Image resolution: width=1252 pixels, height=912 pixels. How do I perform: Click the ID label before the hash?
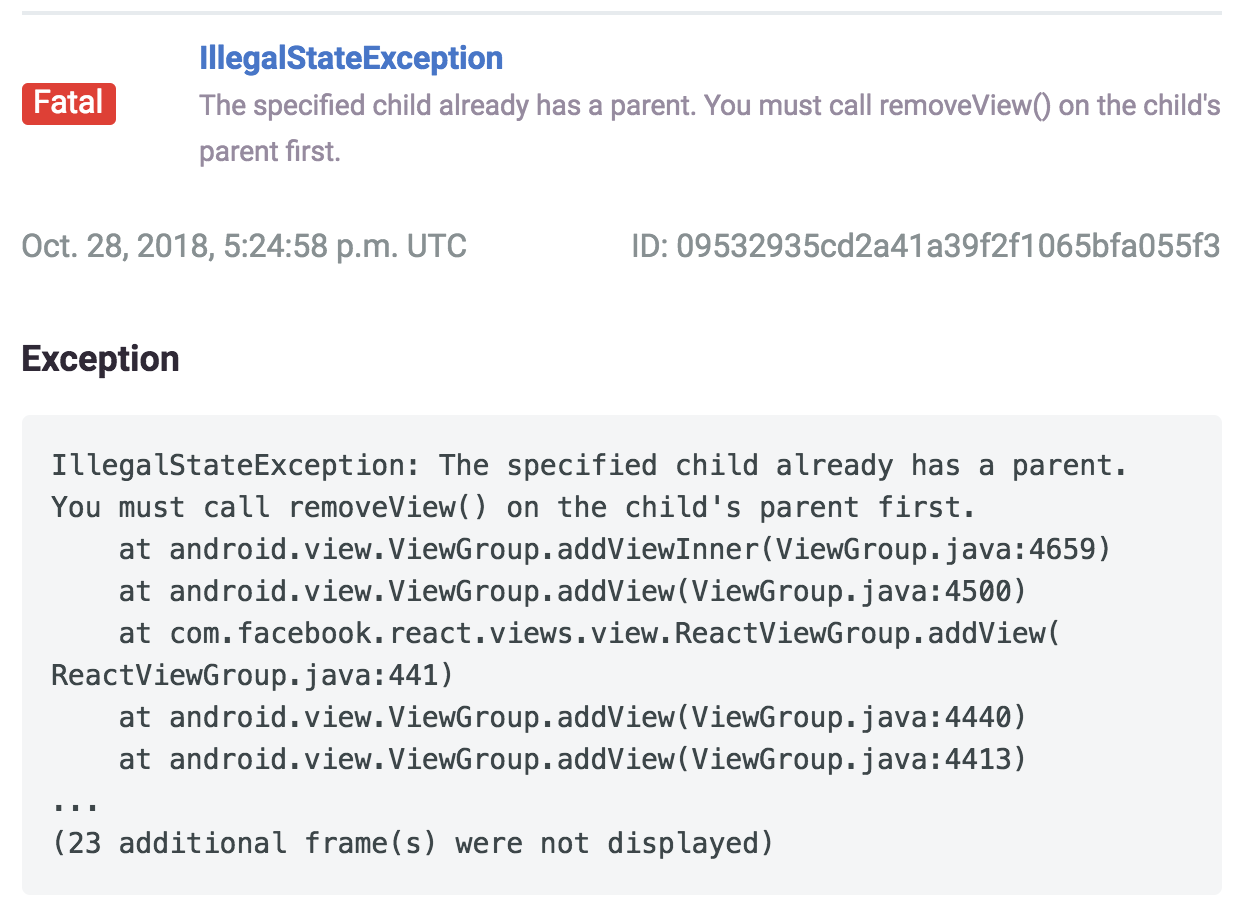click(647, 245)
